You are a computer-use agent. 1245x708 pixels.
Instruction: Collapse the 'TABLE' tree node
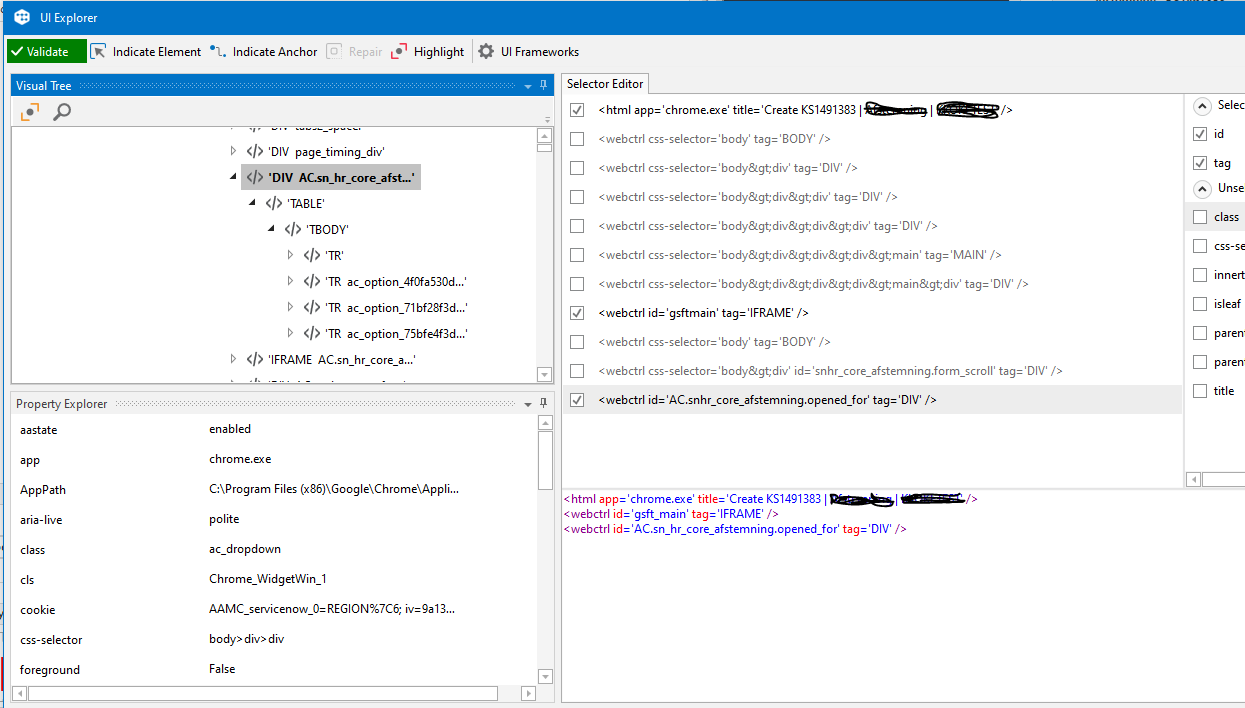click(x=252, y=203)
